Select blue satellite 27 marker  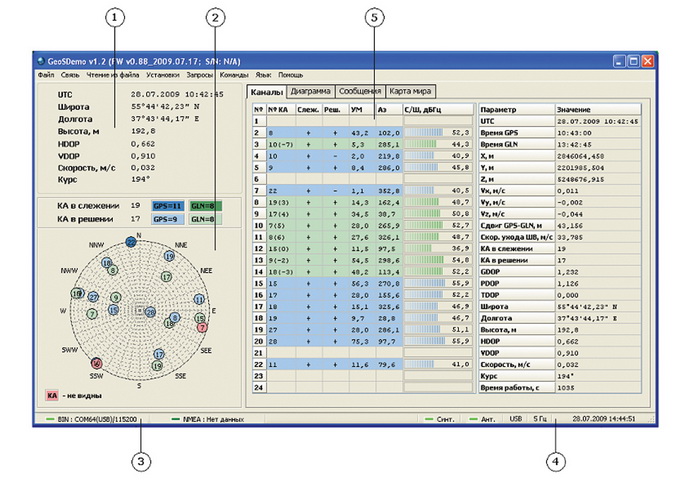93,297
